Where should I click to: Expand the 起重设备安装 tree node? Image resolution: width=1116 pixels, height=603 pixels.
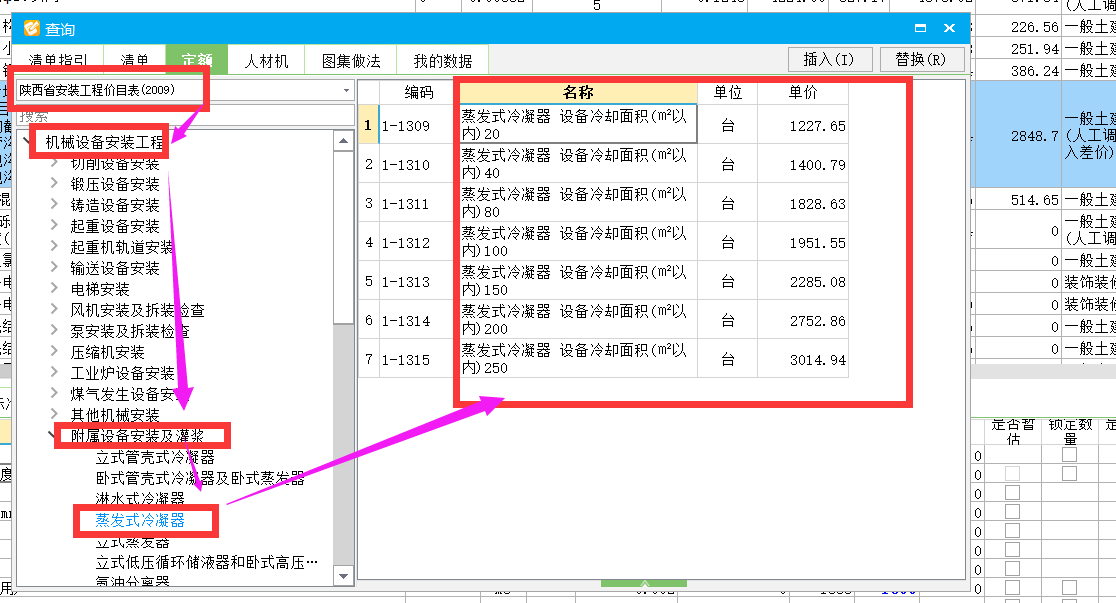pos(54,226)
